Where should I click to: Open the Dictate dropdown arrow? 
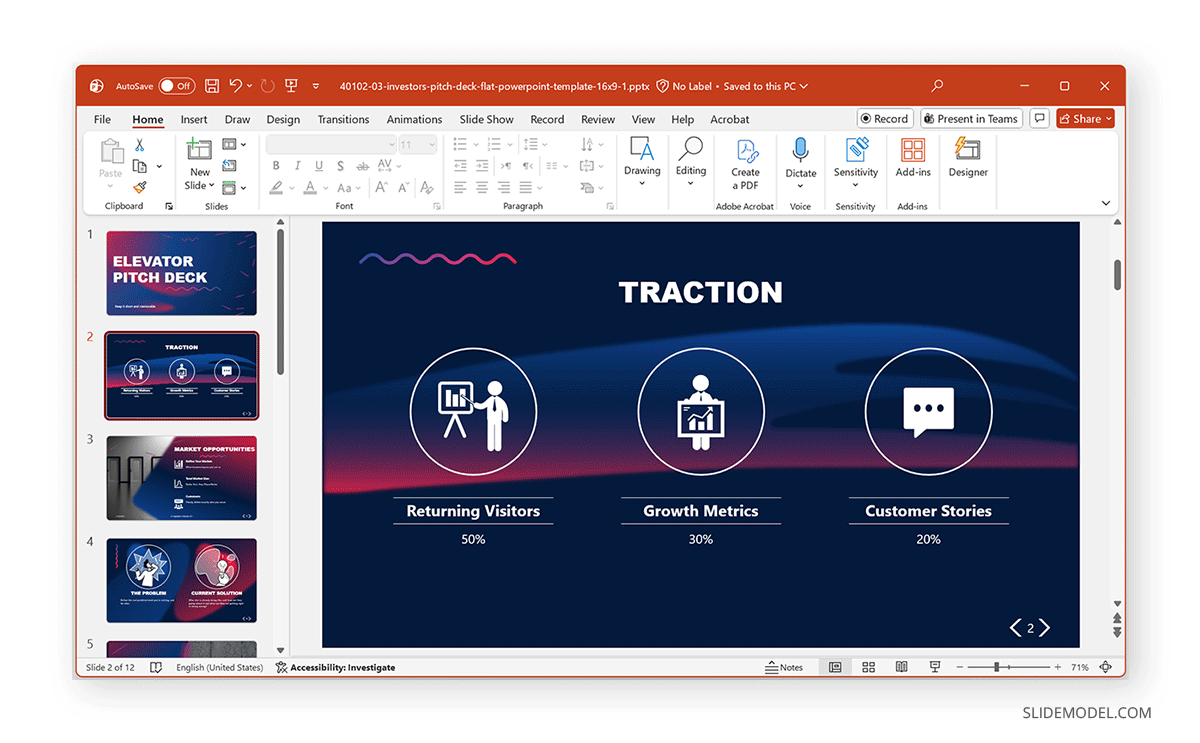tap(800, 186)
